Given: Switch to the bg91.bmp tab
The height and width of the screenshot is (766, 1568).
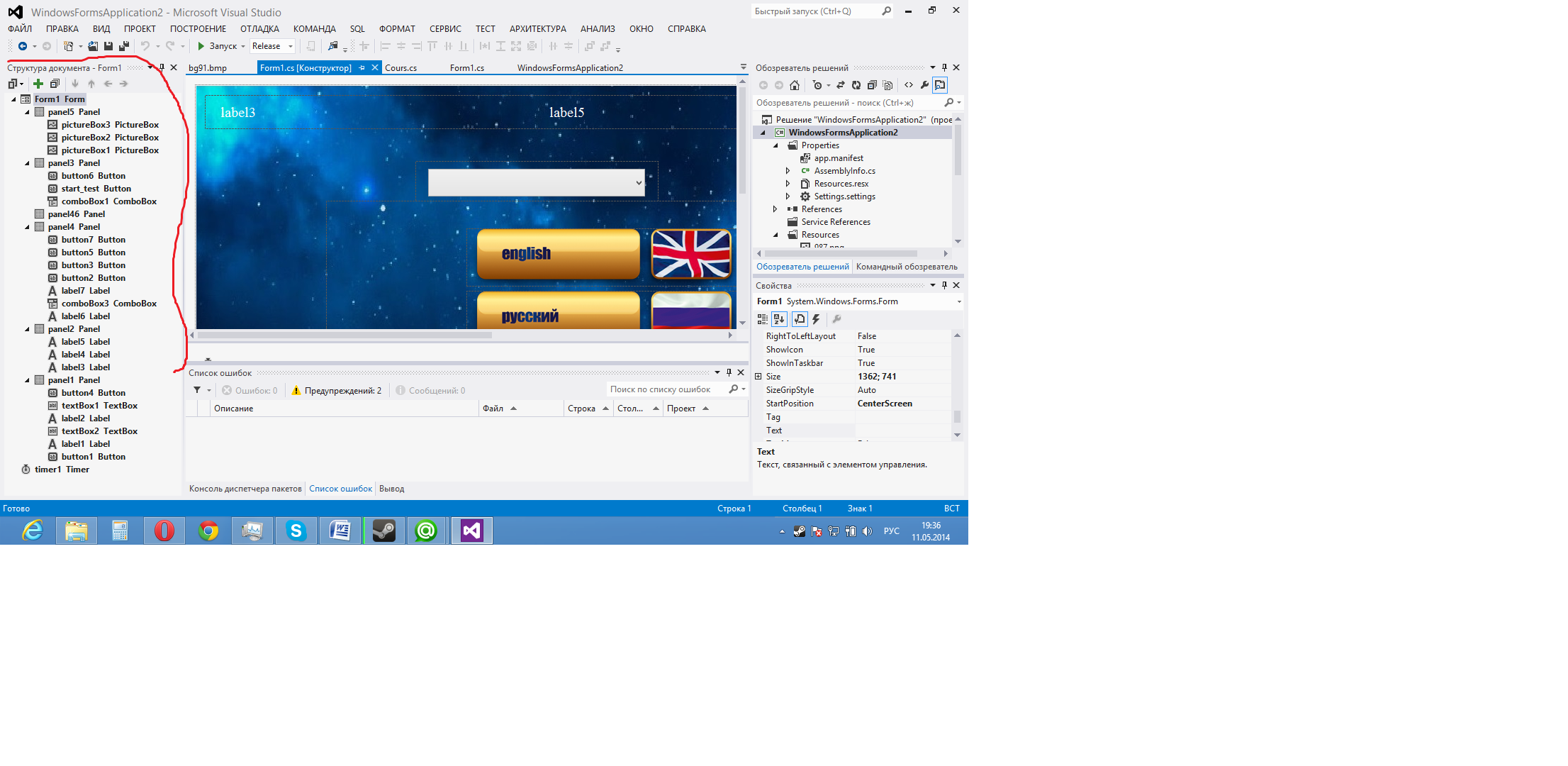Looking at the screenshot, I should coord(208,68).
